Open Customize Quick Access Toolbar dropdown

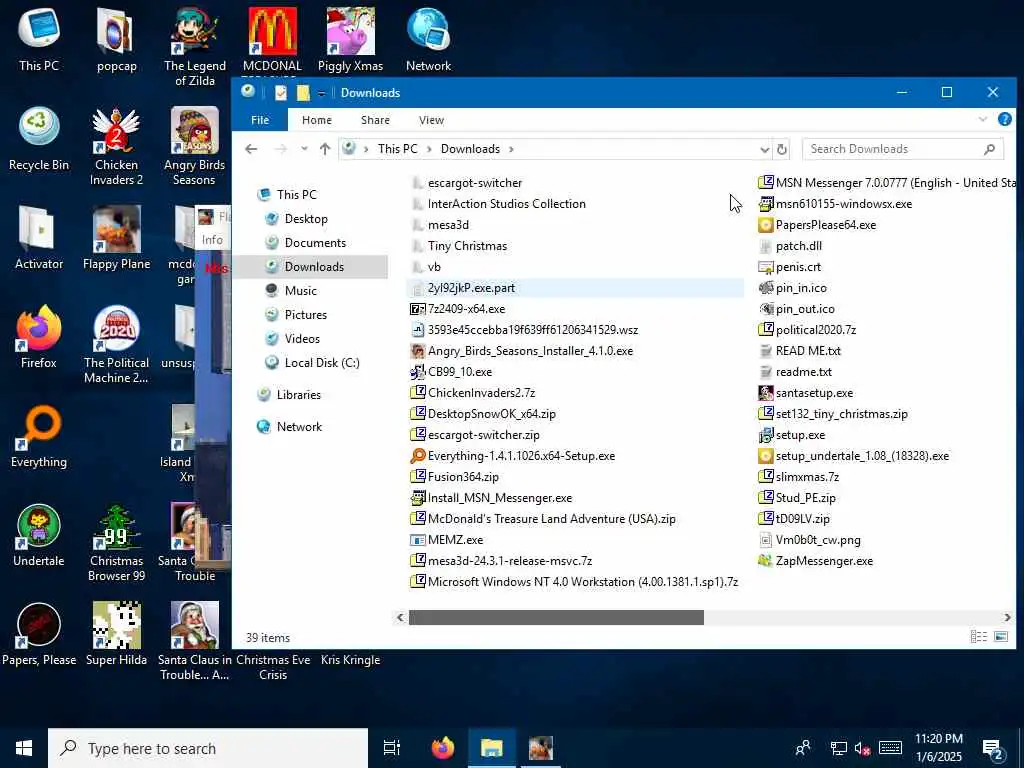pos(321,93)
